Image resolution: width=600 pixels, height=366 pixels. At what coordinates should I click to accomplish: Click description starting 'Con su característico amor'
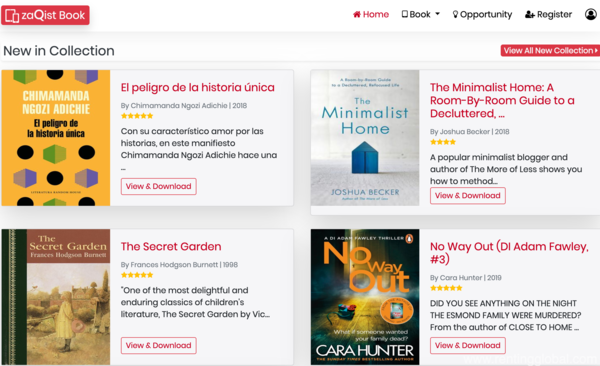199,149
